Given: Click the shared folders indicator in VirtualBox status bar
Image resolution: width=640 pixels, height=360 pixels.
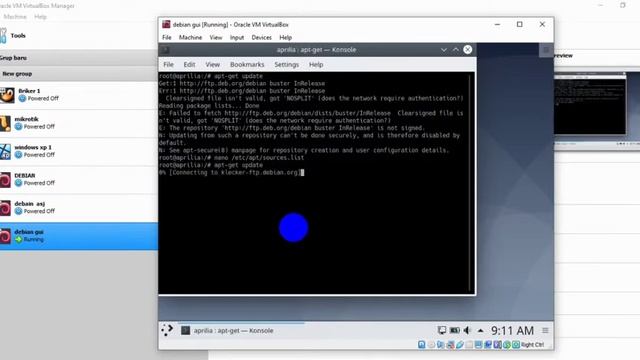Looking at the screenshot, I should click(x=469, y=345).
